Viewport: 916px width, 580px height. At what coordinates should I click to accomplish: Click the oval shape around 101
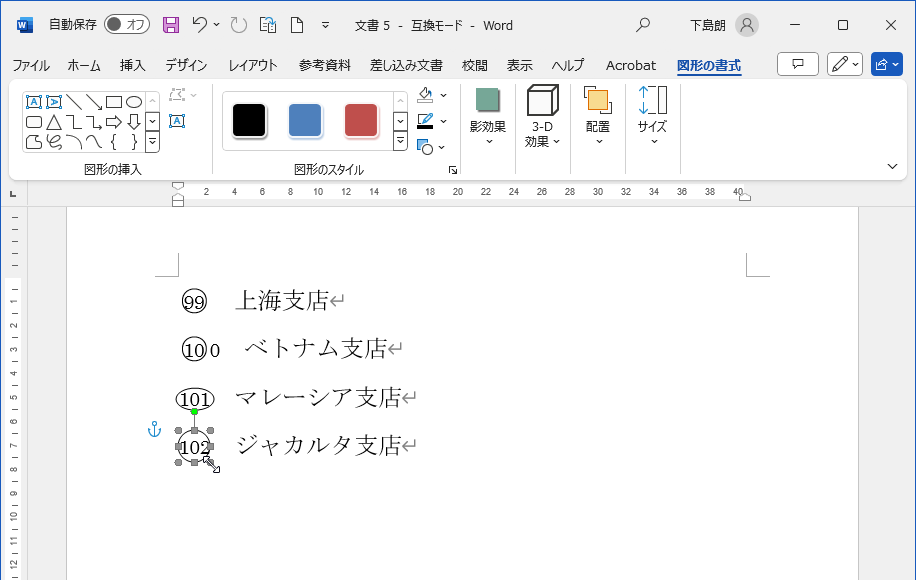[x=195, y=399]
